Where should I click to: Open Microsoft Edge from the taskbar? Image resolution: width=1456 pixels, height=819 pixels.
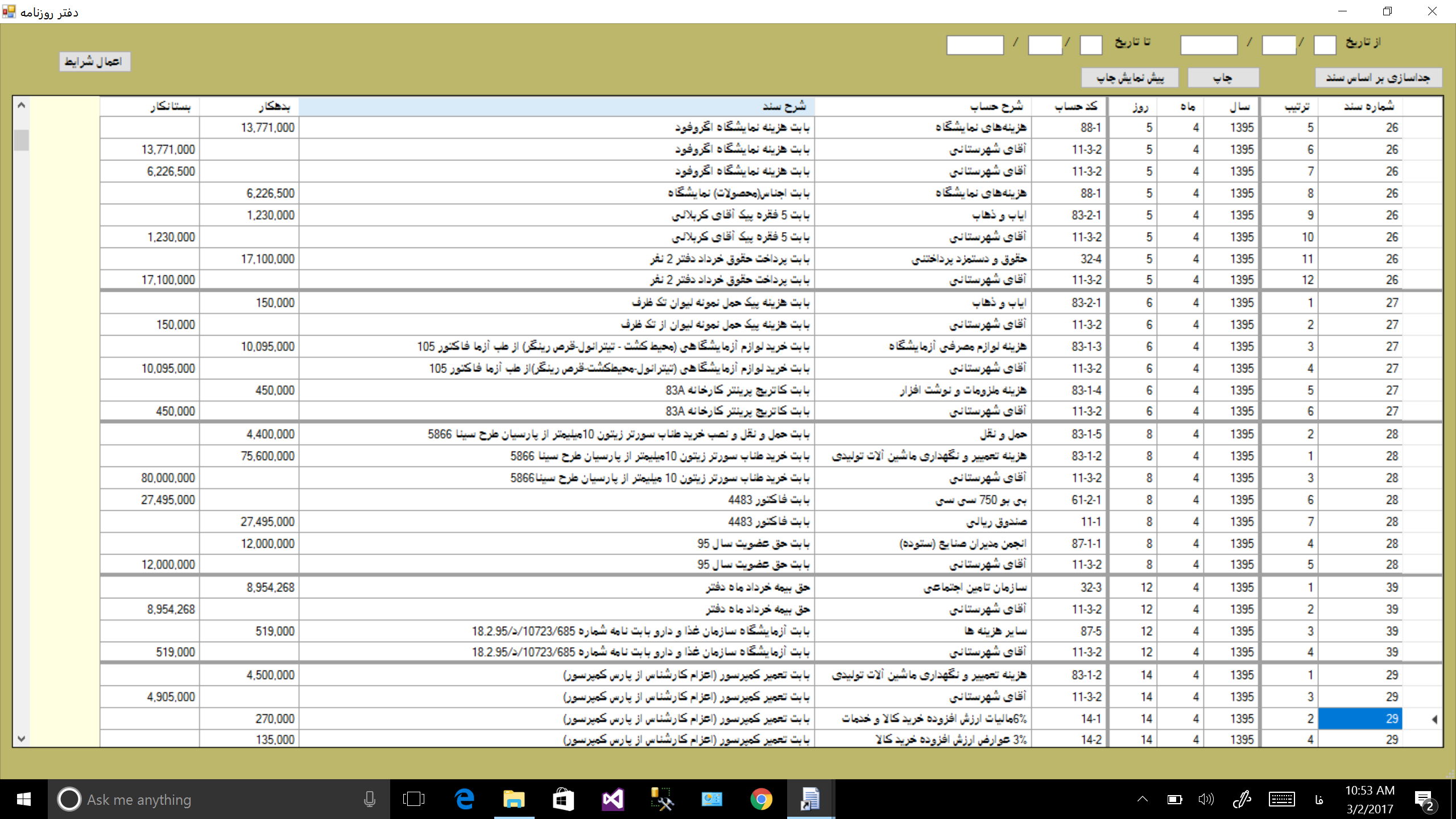pos(465,799)
